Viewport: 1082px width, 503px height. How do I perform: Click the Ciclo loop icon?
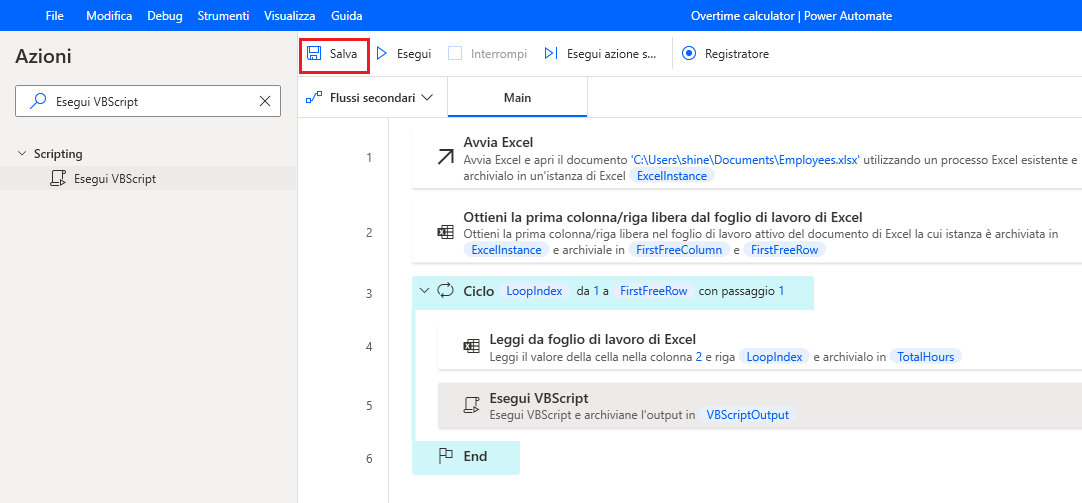click(446, 291)
